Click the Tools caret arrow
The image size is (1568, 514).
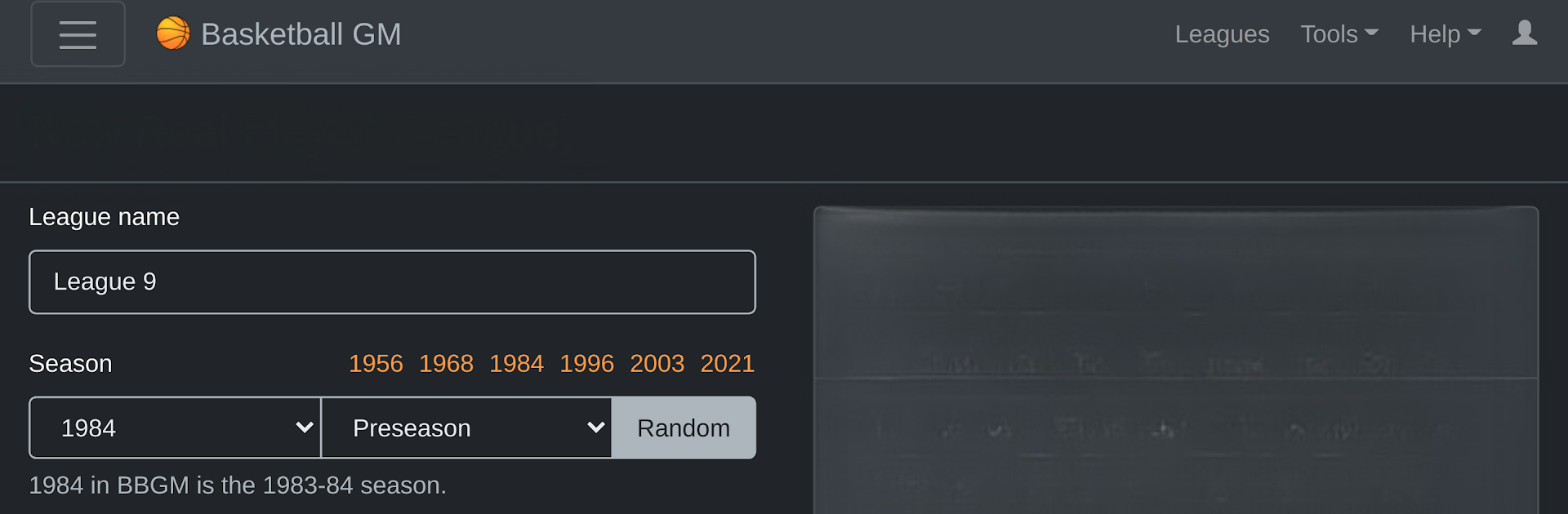tap(1372, 33)
